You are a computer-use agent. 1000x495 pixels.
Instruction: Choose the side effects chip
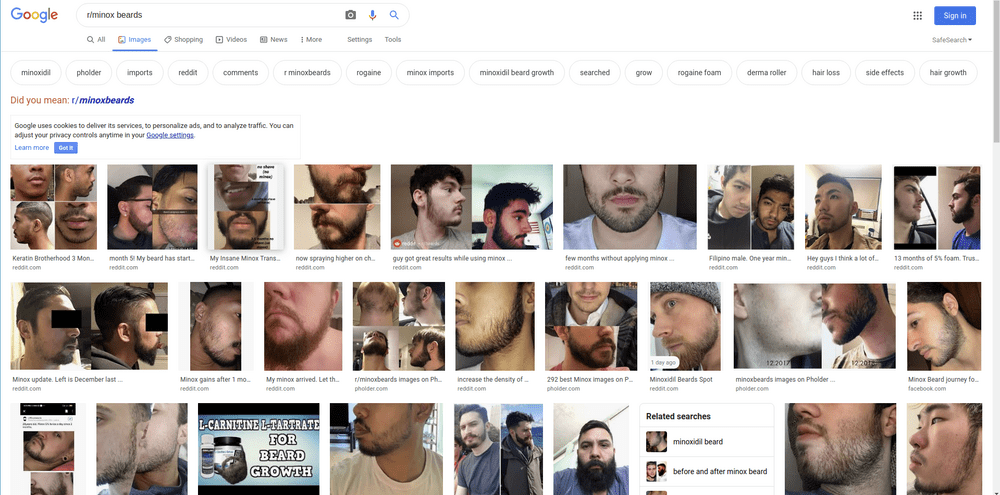(885, 73)
